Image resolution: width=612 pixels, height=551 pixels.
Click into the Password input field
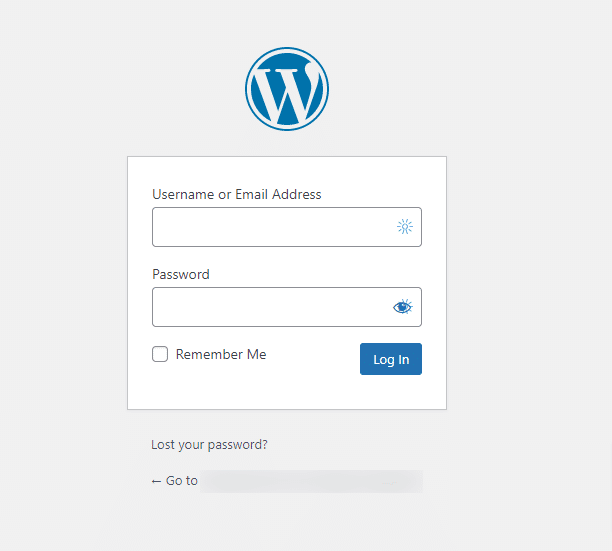[270, 307]
